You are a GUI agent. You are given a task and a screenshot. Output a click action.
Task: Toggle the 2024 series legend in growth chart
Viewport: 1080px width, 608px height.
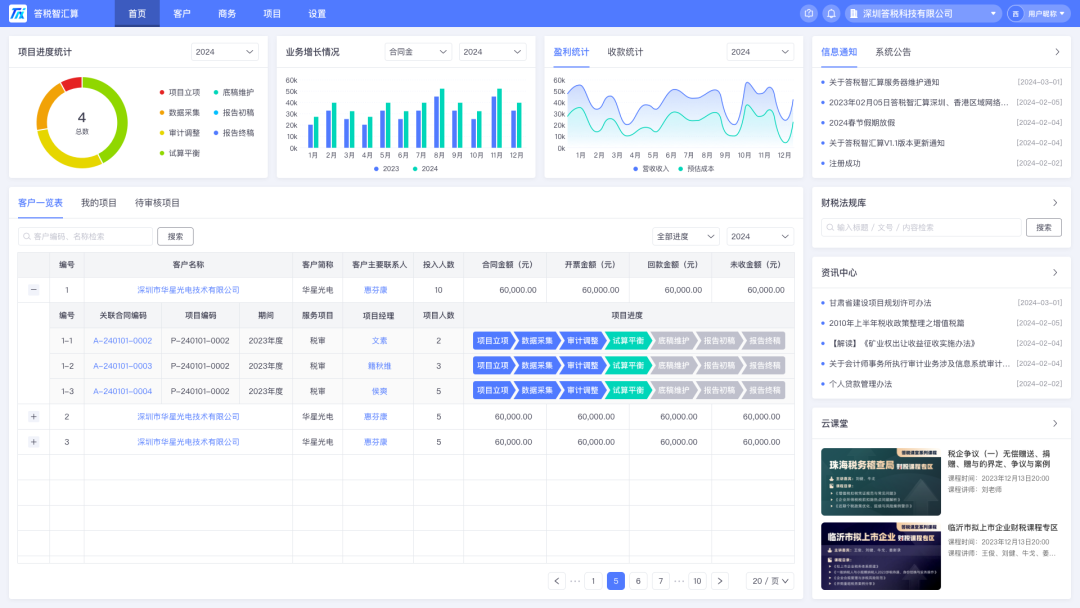click(x=425, y=169)
